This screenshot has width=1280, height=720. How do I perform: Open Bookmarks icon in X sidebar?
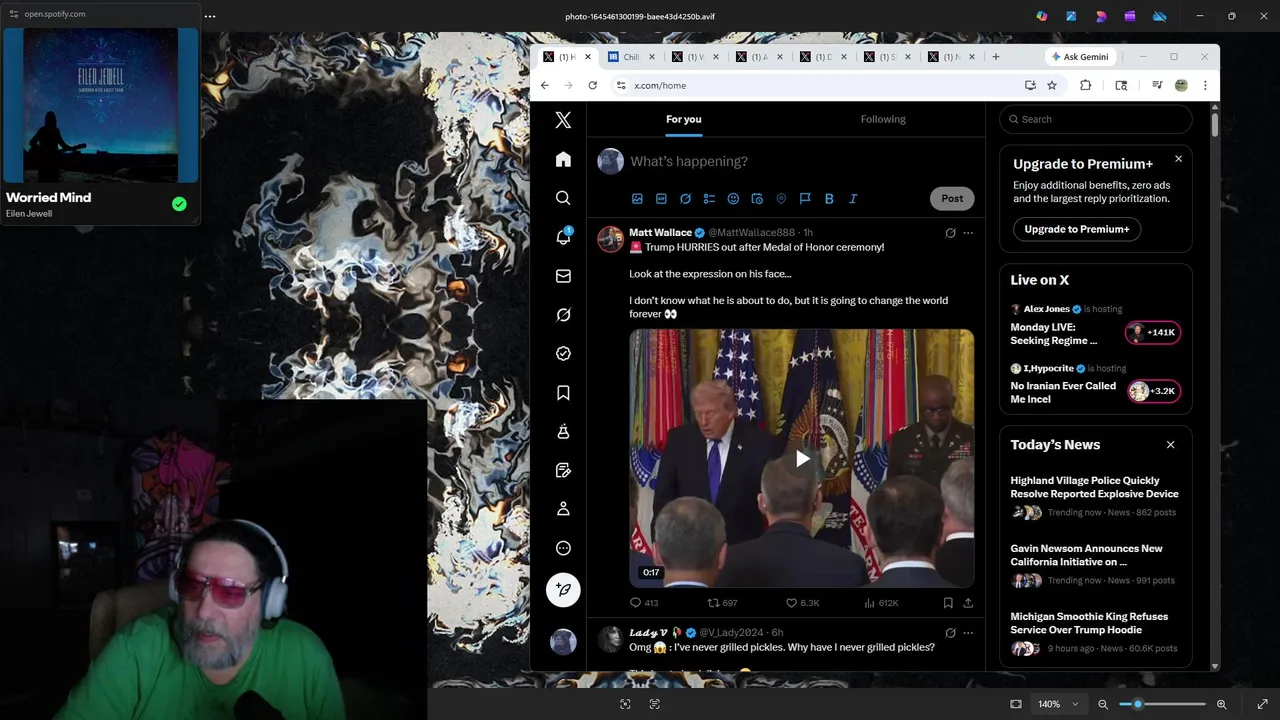coord(563,393)
